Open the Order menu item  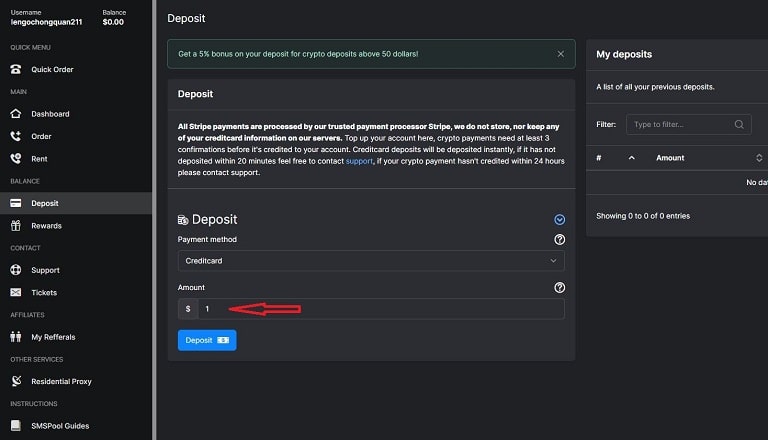click(41, 136)
